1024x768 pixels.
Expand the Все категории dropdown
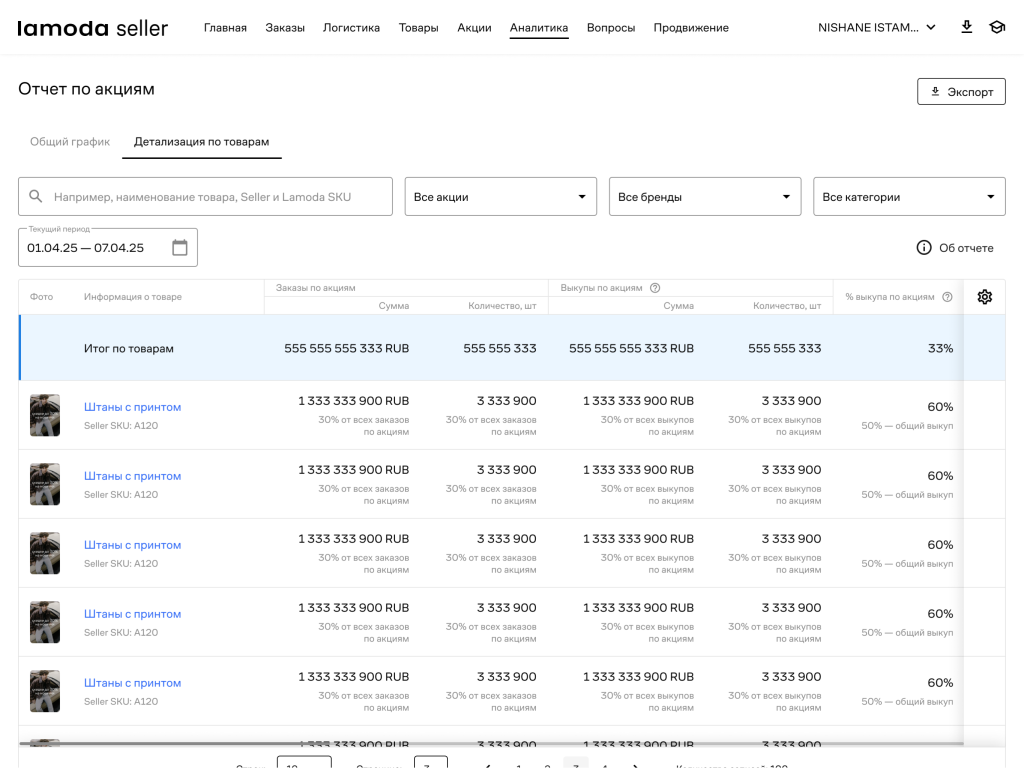point(909,197)
